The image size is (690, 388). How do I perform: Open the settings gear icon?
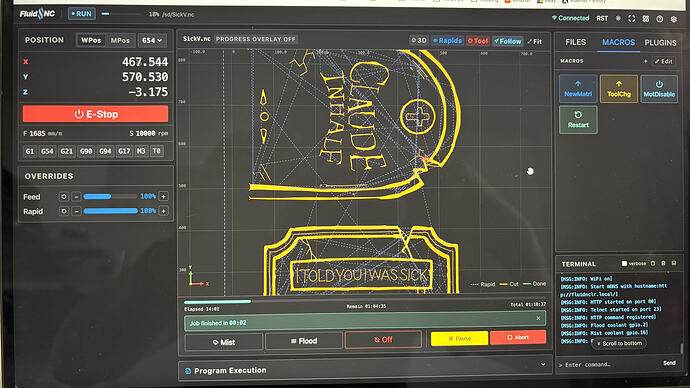coord(674,19)
